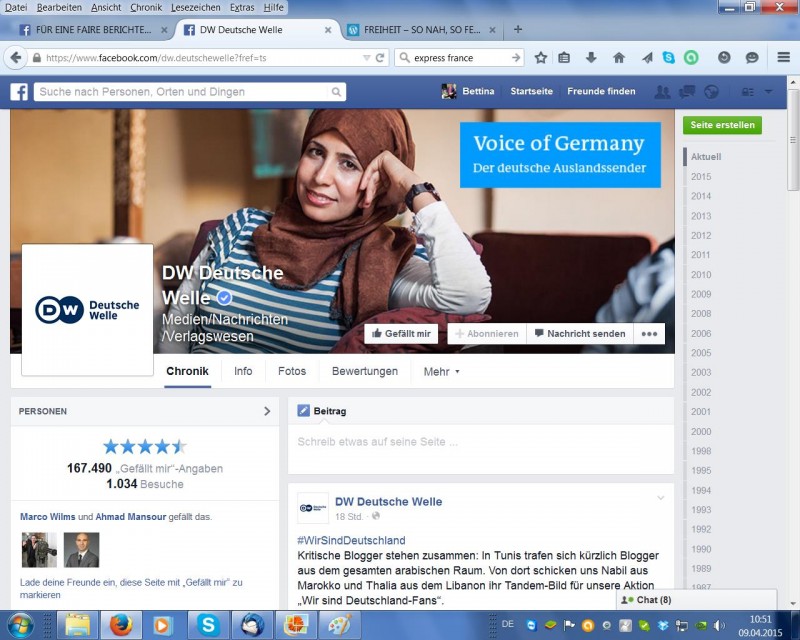The height and width of the screenshot is (640, 800).
Task: Switch to the FREIHEIT – SO NAH browser tab
Action: point(422,30)
